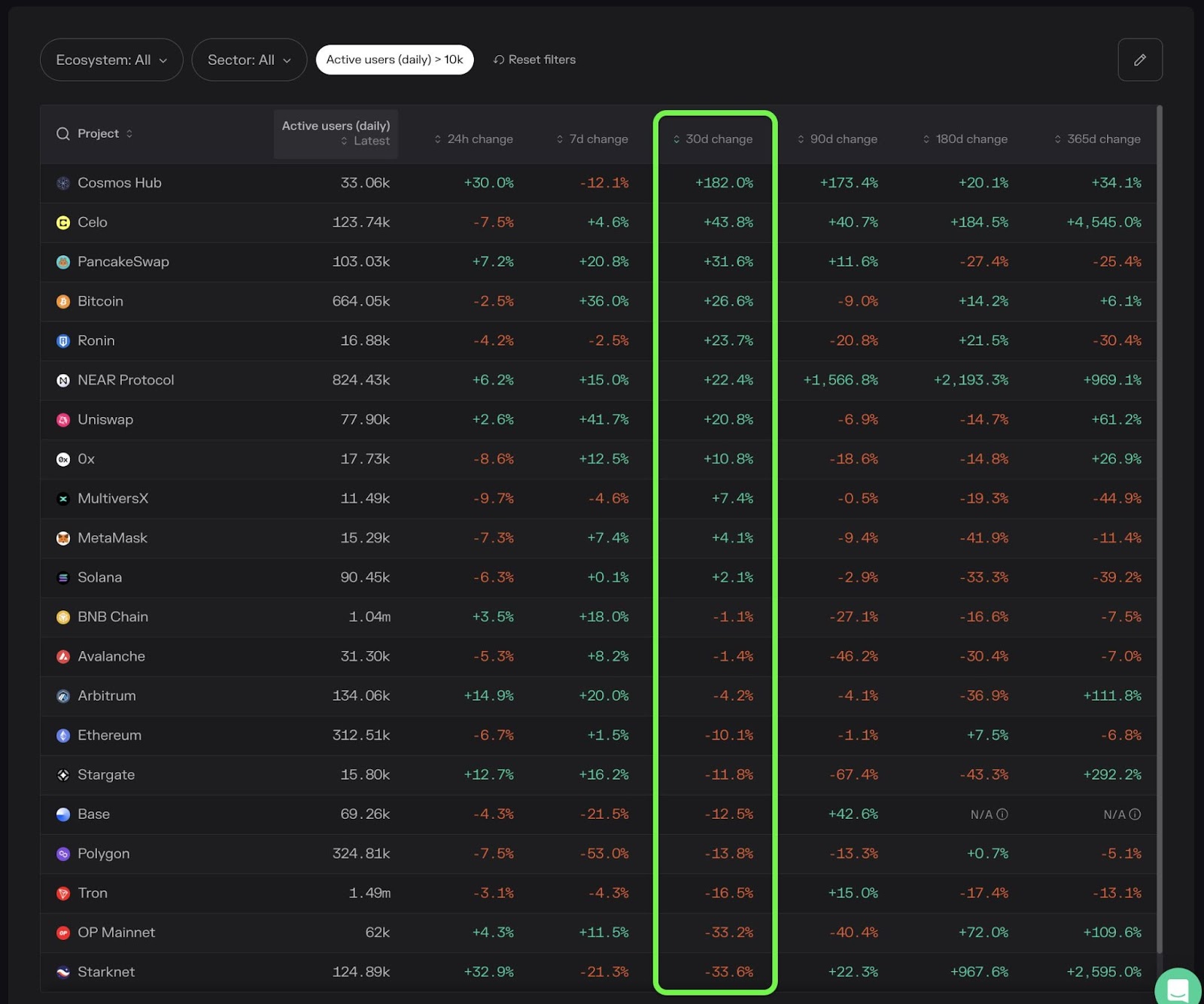Click Reset filters

click(x=534, y=59)
